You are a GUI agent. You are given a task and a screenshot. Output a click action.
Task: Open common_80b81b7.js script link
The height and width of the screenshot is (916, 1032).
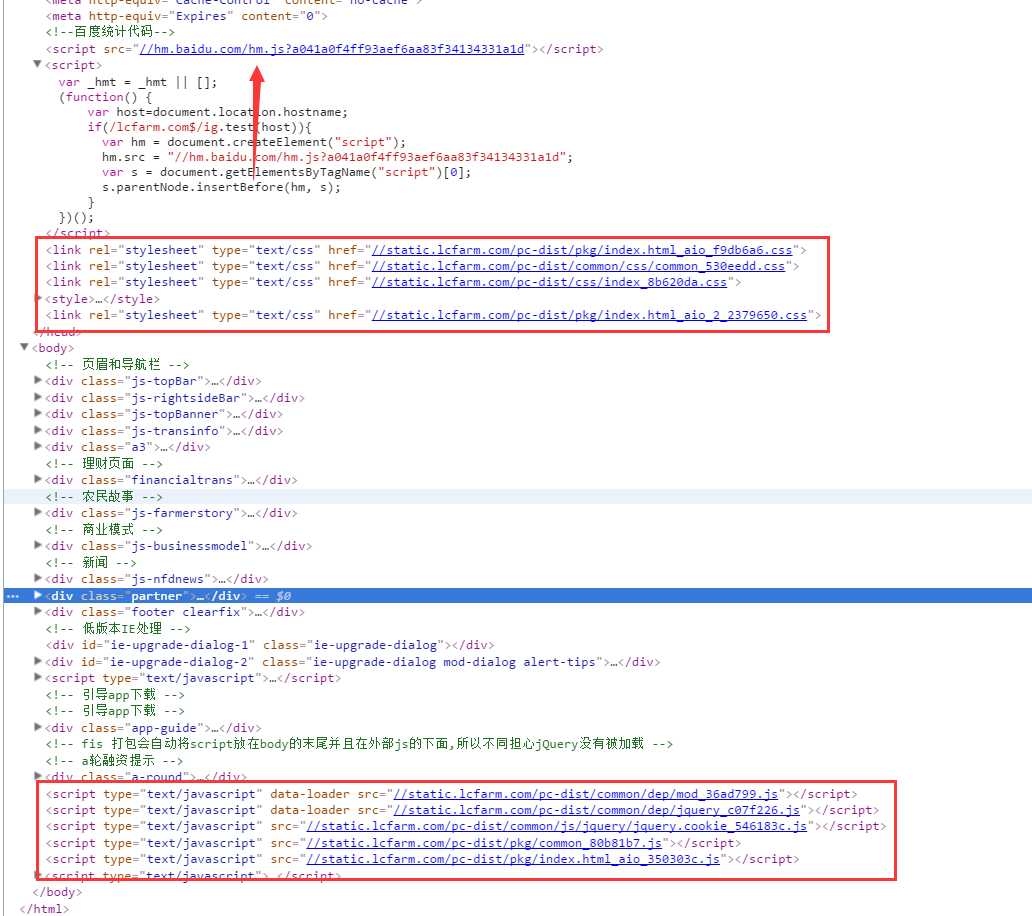point(484,843)
